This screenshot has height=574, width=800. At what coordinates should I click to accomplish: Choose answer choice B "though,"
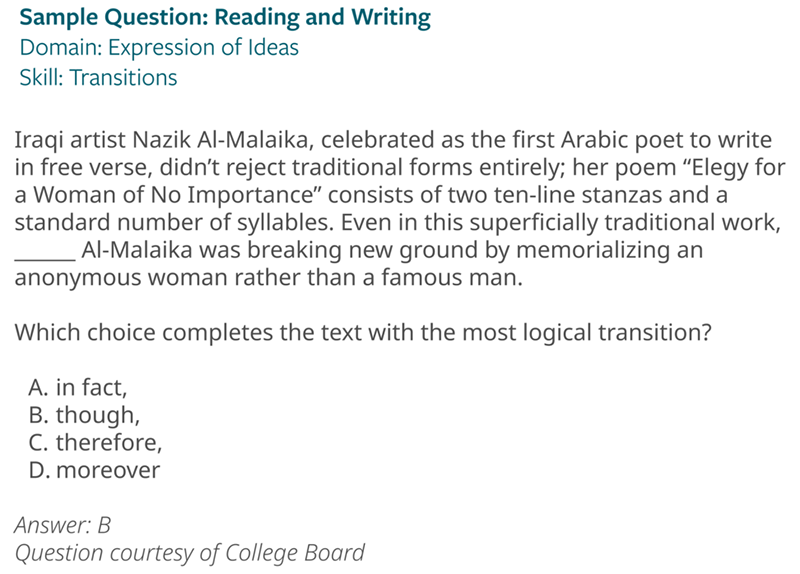(85, 414)
